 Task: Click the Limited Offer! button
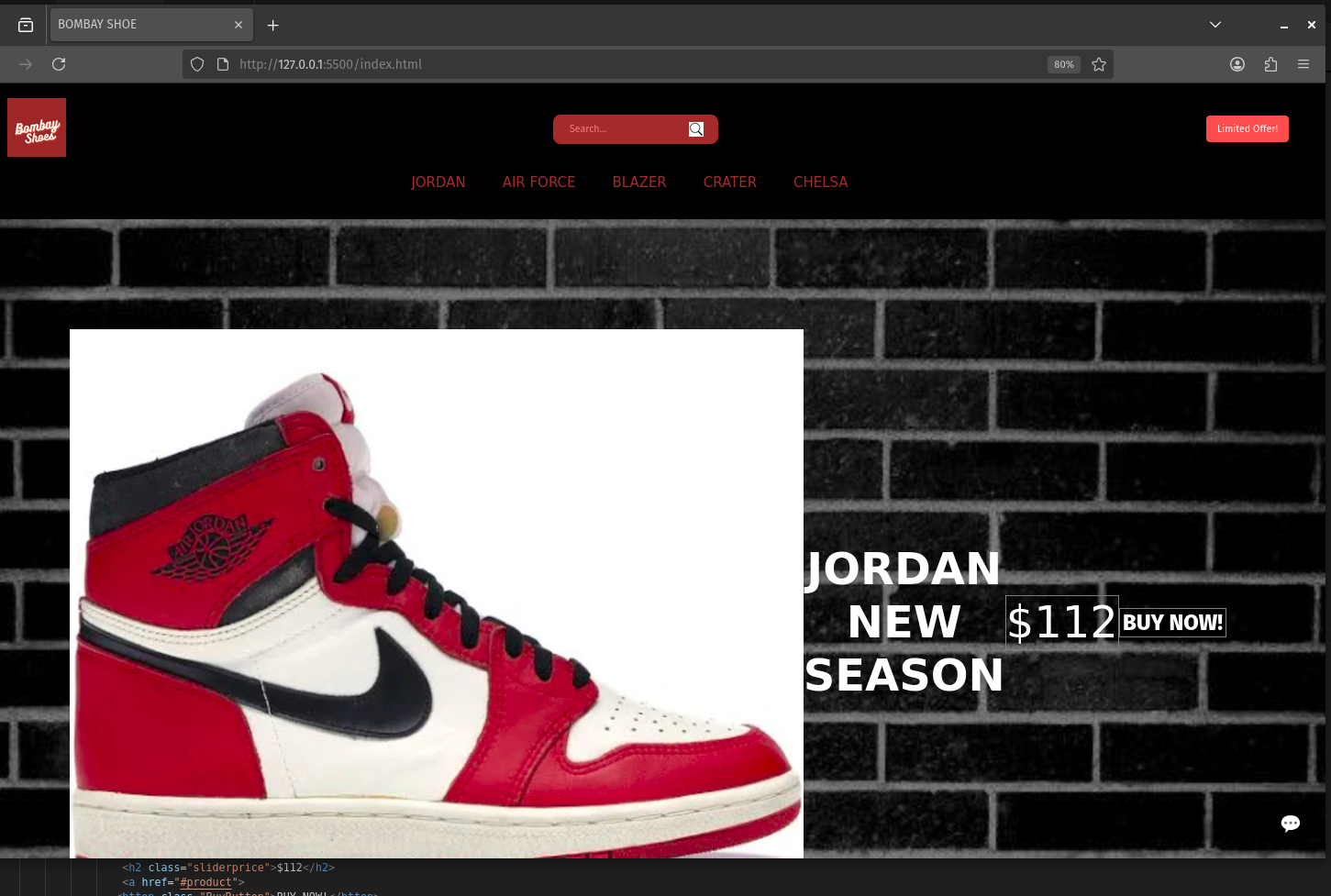pyautogui.click(x=1247, y=129)
